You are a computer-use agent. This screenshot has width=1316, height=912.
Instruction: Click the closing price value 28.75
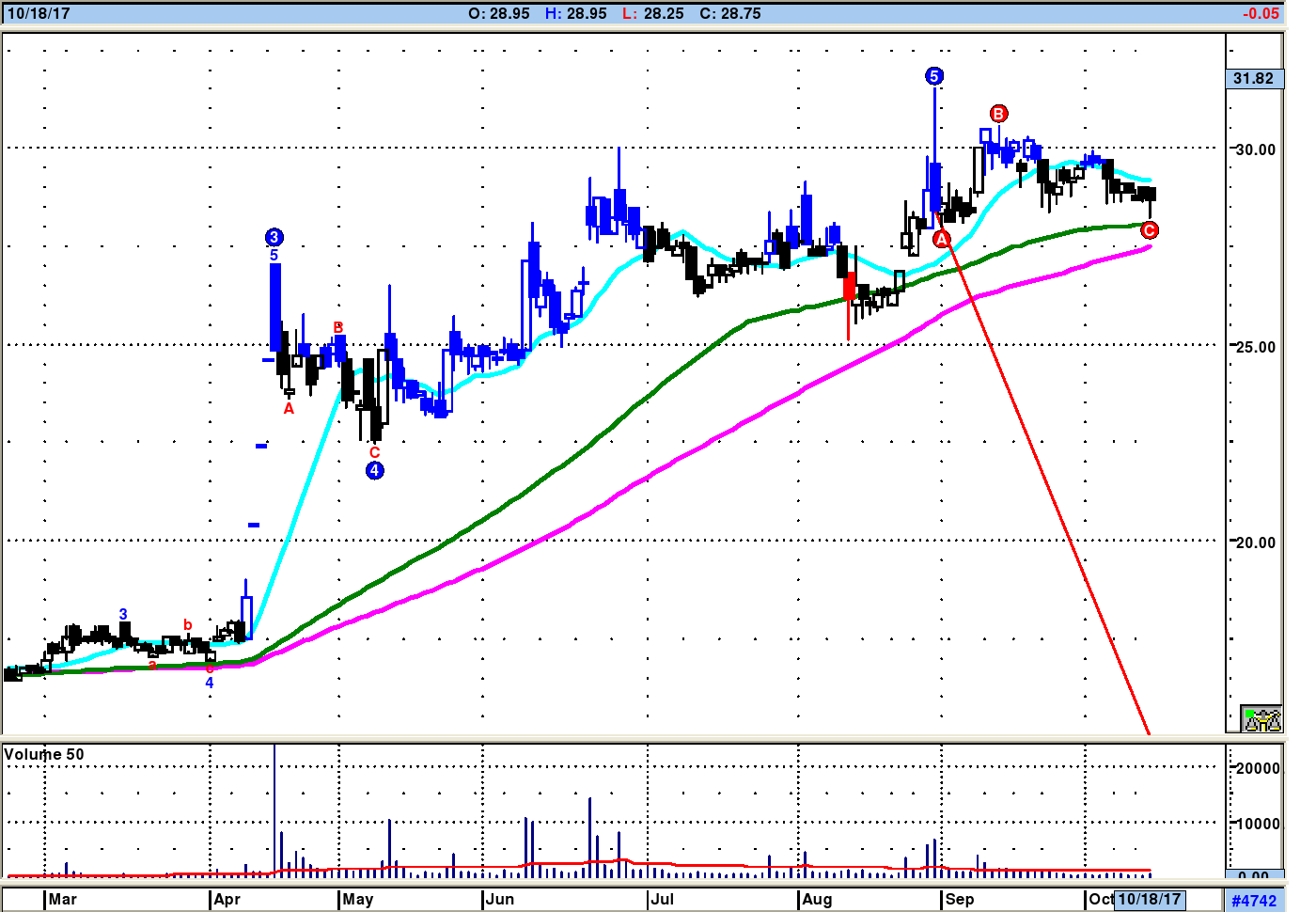tap(730, 13)
